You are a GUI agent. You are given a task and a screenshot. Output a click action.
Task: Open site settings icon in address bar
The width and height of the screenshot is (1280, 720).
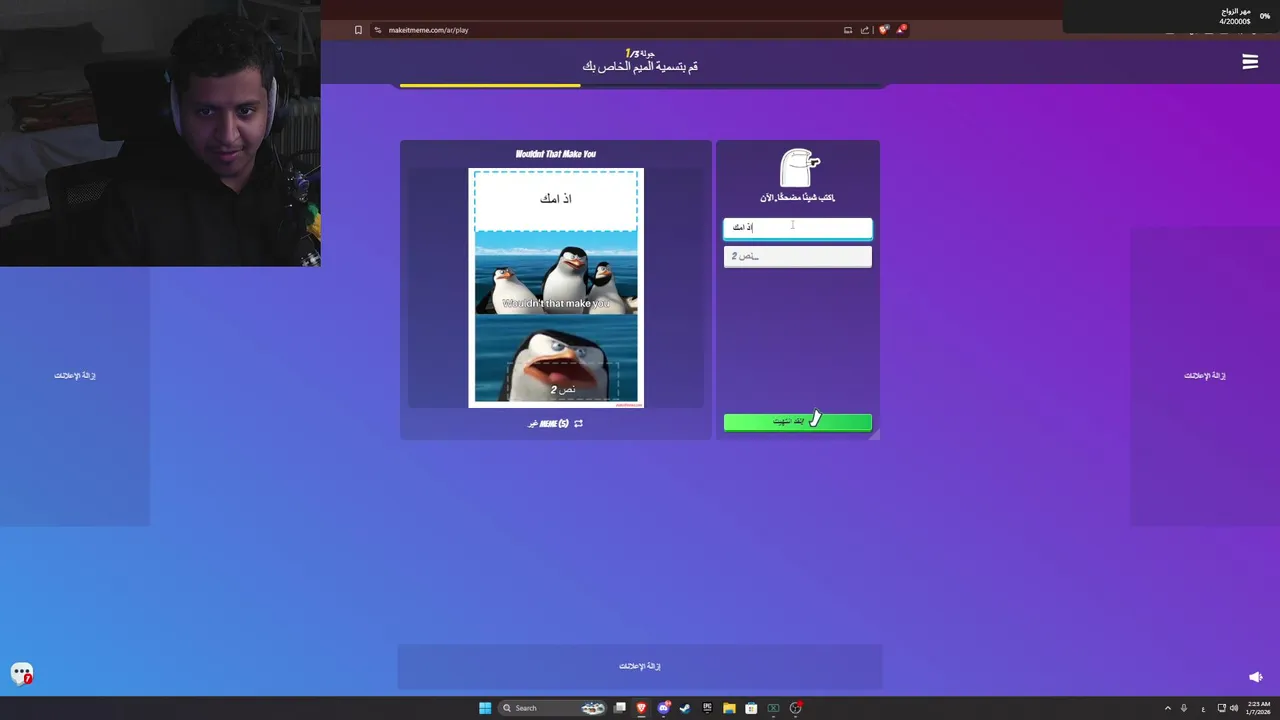[x=378, y=30]
